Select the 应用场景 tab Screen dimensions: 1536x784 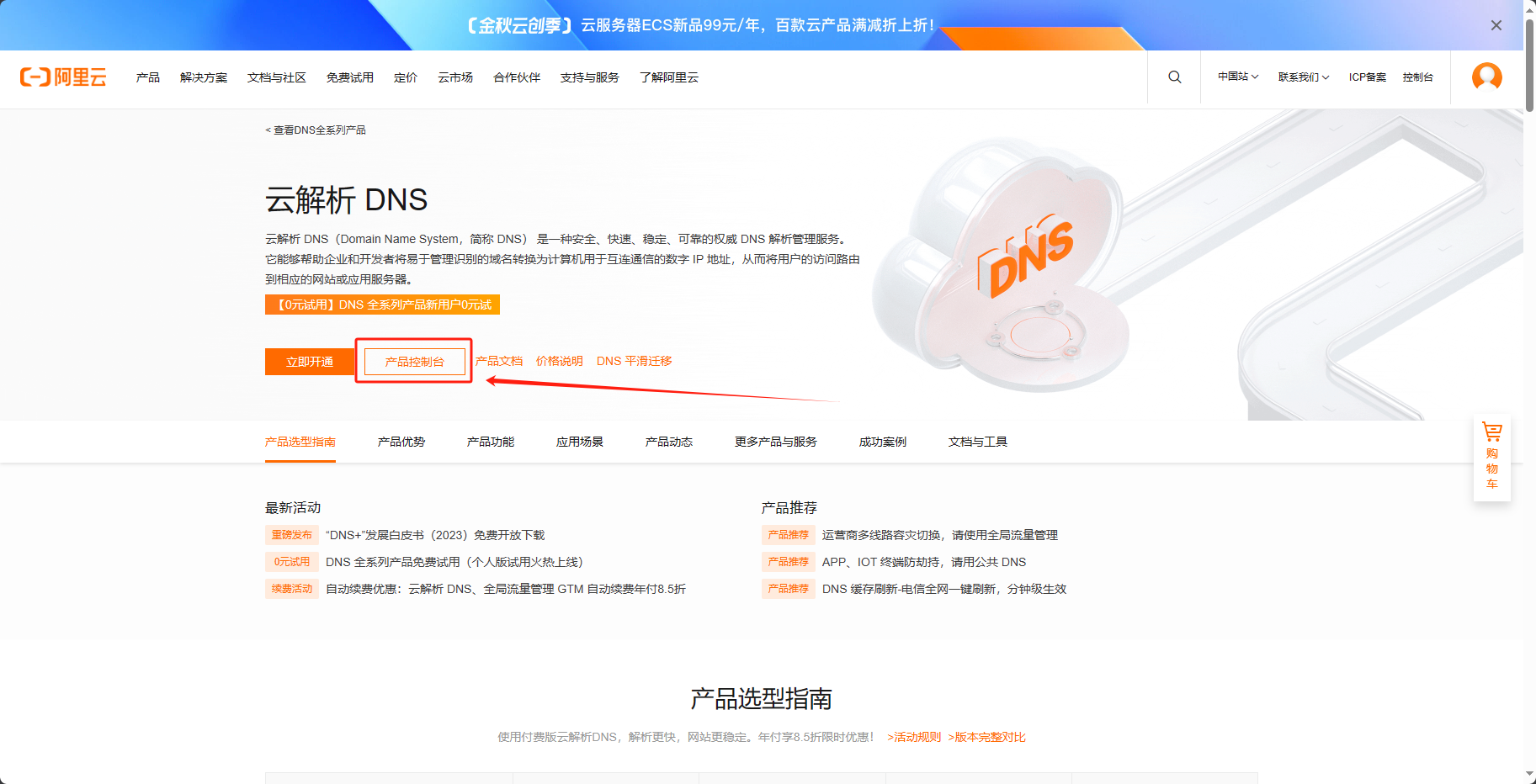pos(580,442)
